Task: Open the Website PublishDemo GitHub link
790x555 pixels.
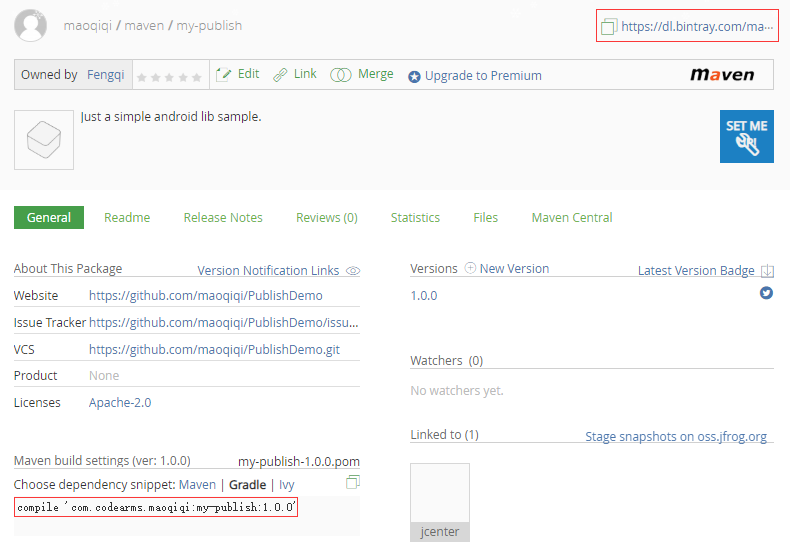Action: [x=206, y=296]
